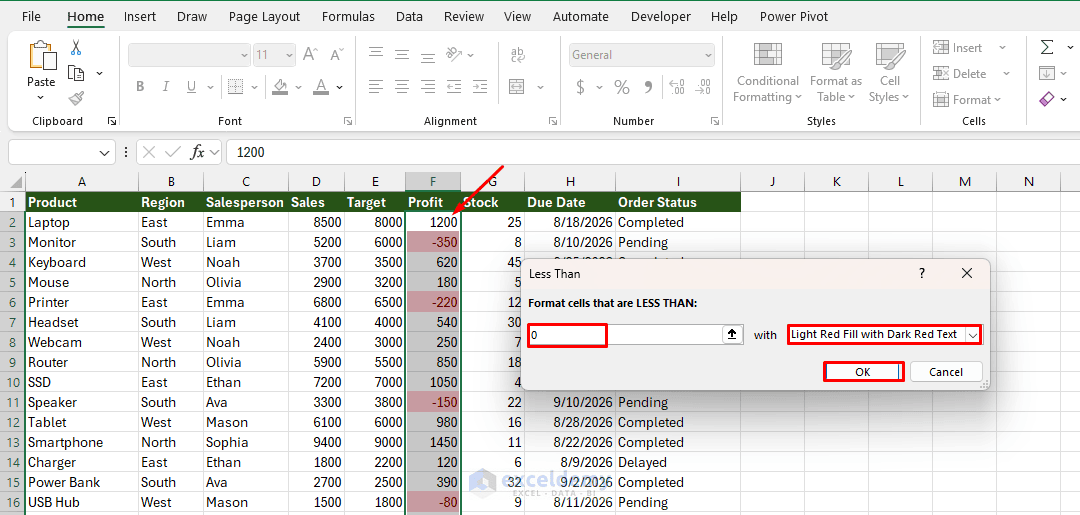Click the Increase Indent icon
Image resolution: width=1080 pixels, height=515 pixels.
pos(479,87)
